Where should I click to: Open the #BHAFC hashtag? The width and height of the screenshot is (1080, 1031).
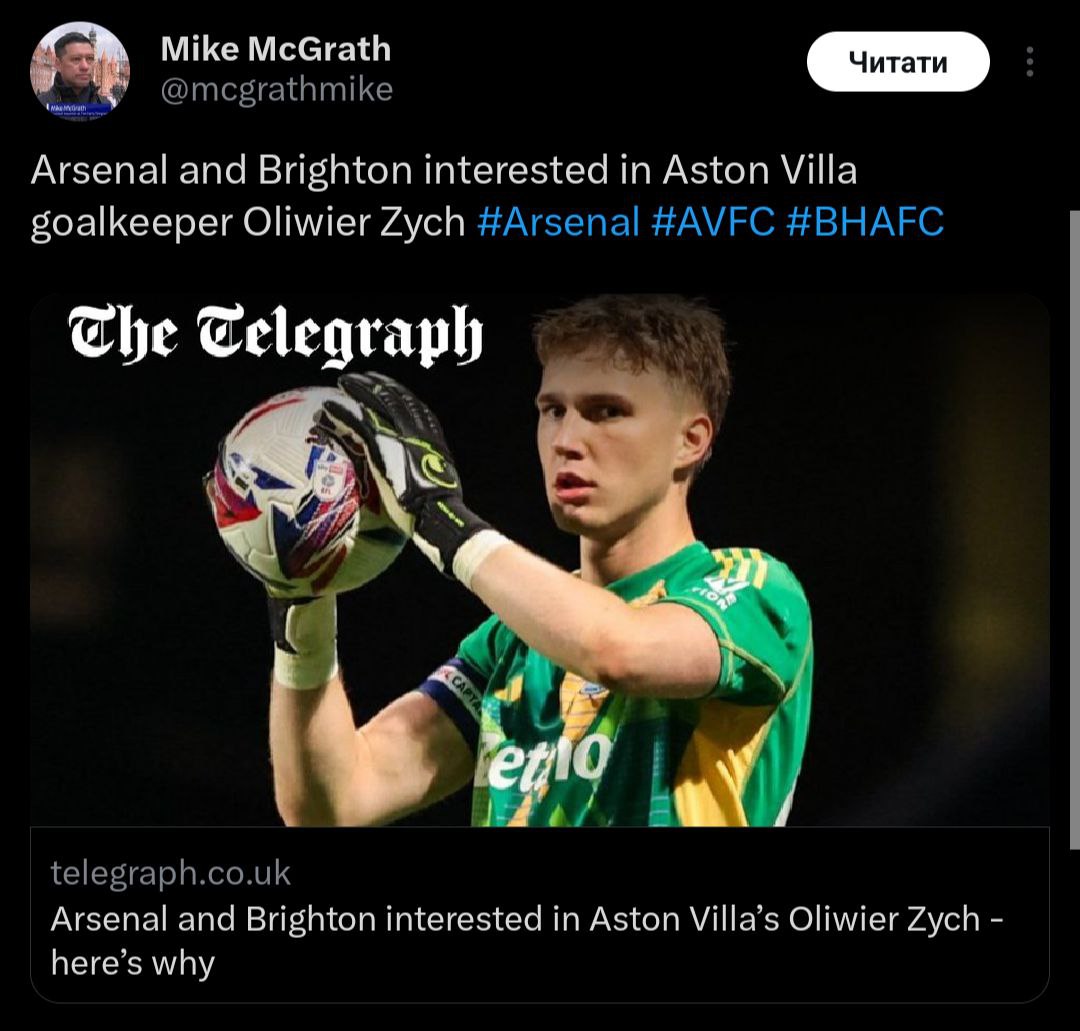tap(865, 222)
